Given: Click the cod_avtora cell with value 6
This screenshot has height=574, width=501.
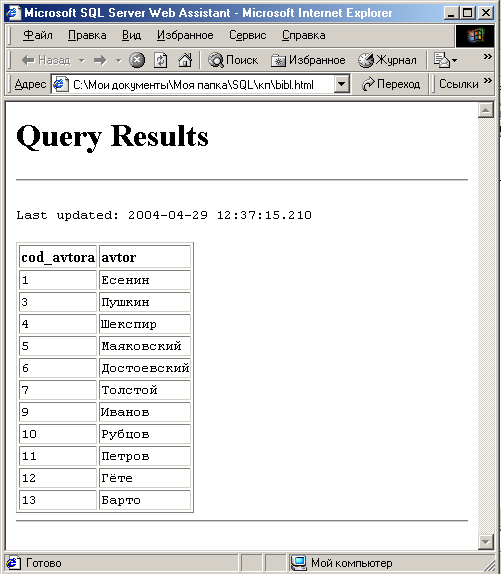Looking at the screenshot, I should pyautogui.click(x=58, y=368).
